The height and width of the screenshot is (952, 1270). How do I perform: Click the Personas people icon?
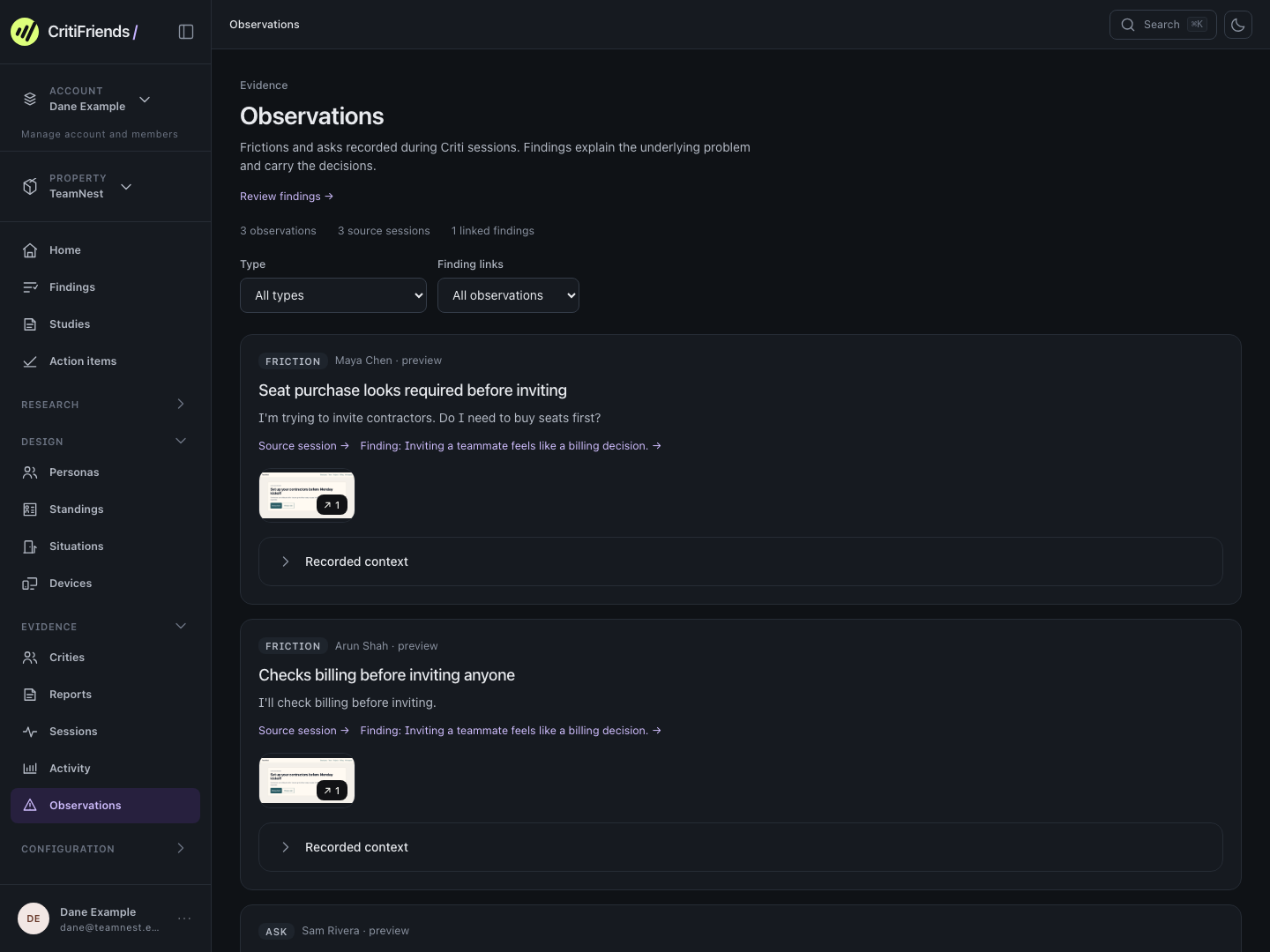click(30, 472)
